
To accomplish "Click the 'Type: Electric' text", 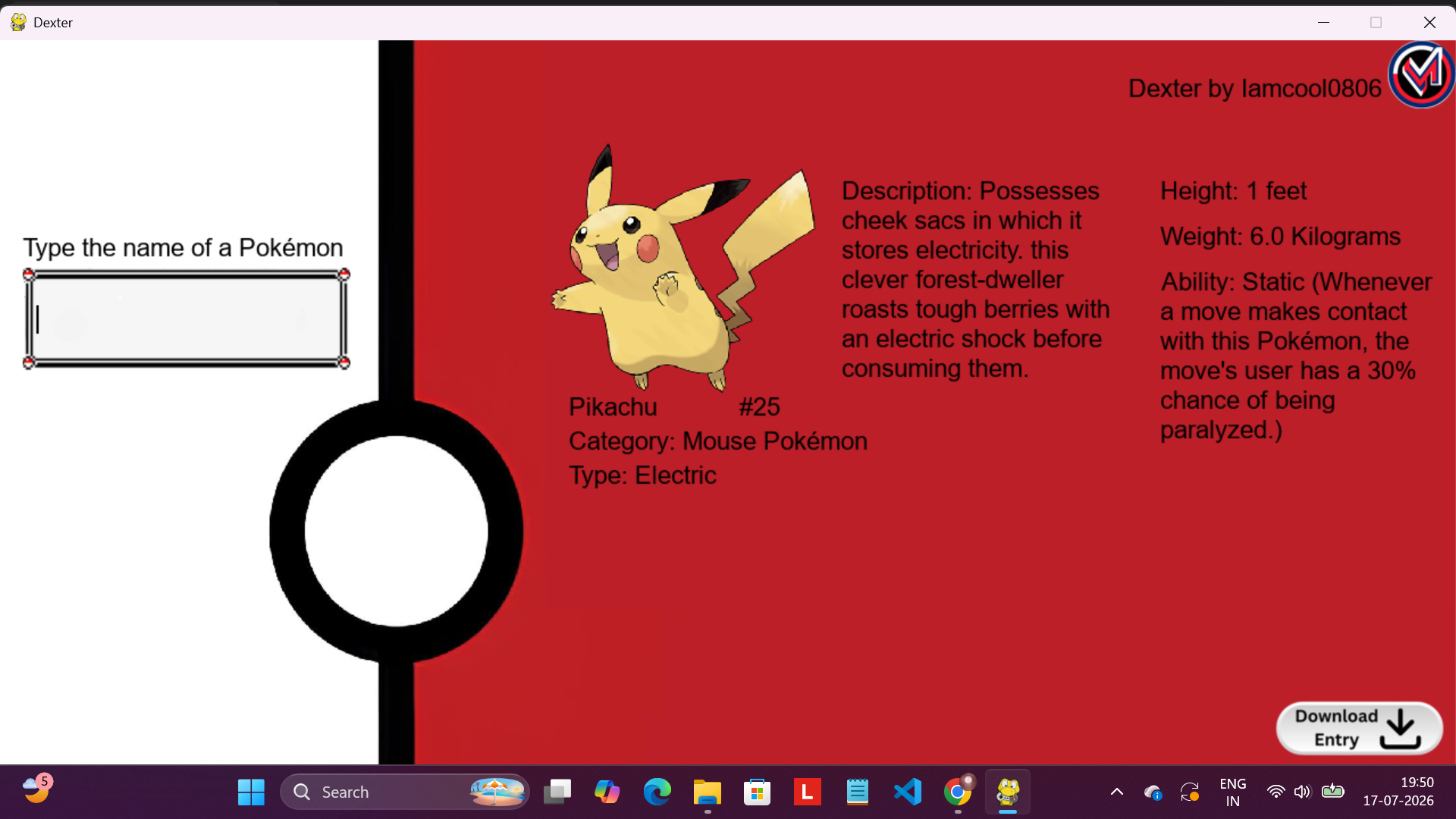I will [642, 475].
